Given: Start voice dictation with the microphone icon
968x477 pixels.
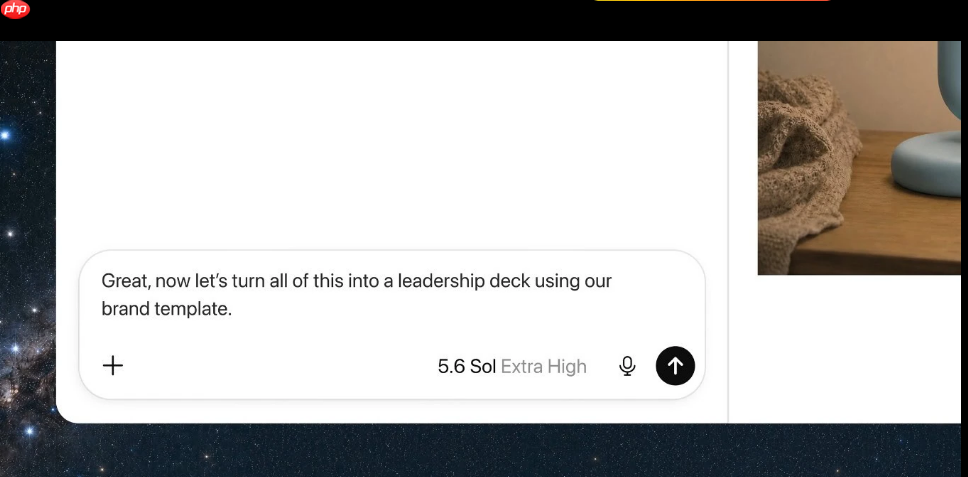Looking at the screenshot, I should [x=627, y=366].
